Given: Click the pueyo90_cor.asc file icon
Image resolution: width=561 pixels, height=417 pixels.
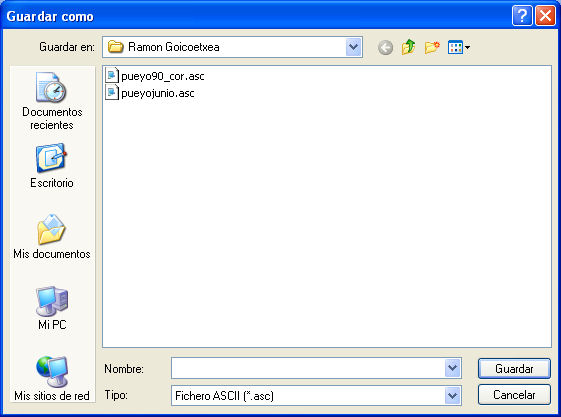Looking at the screenshot, I should tap(112, 76).
